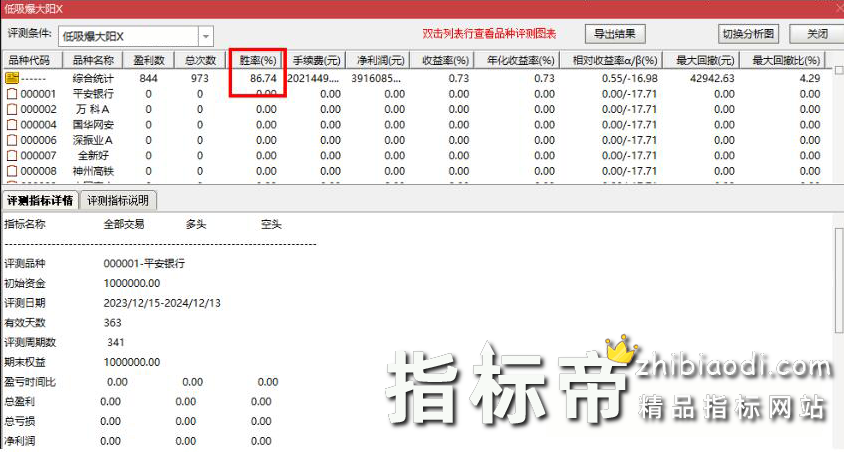Sort by the 相对收益率α/β(%) column header
Viewport: 844px width, 452px height.
click(x=611, y=60)
